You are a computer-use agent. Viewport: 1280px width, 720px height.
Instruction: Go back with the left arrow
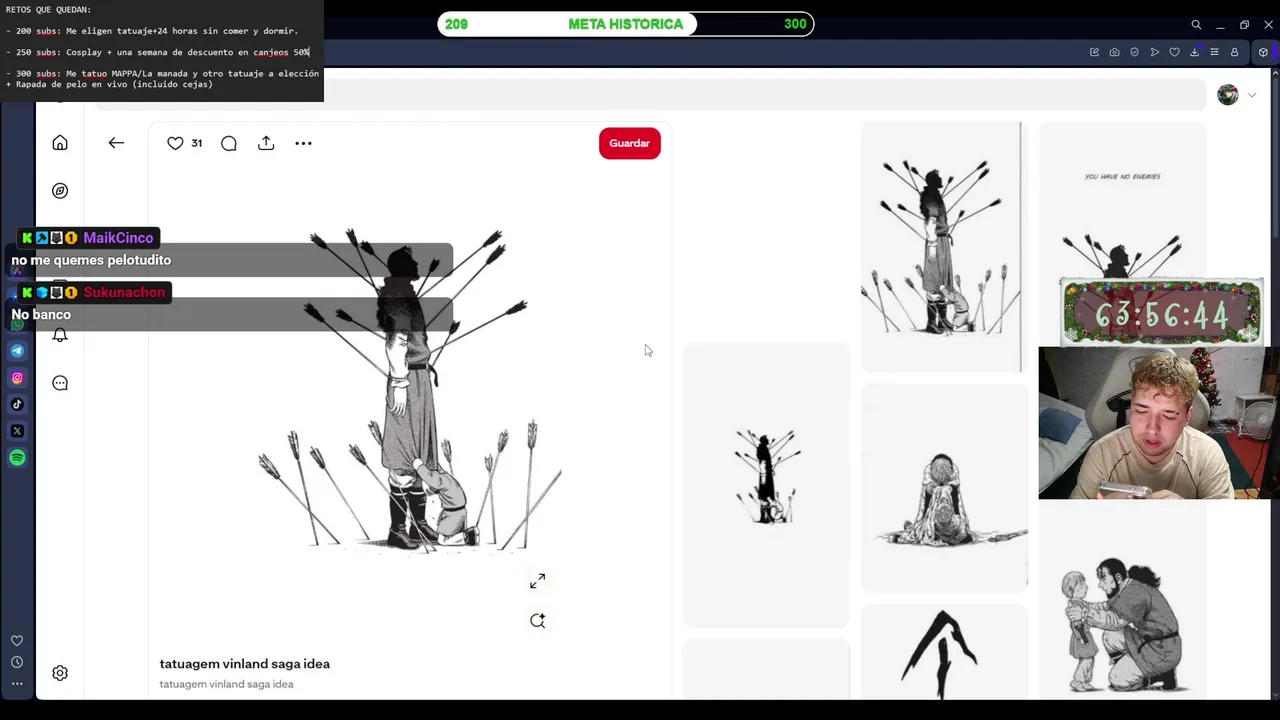pyautogui.click(x=116, y=143)
